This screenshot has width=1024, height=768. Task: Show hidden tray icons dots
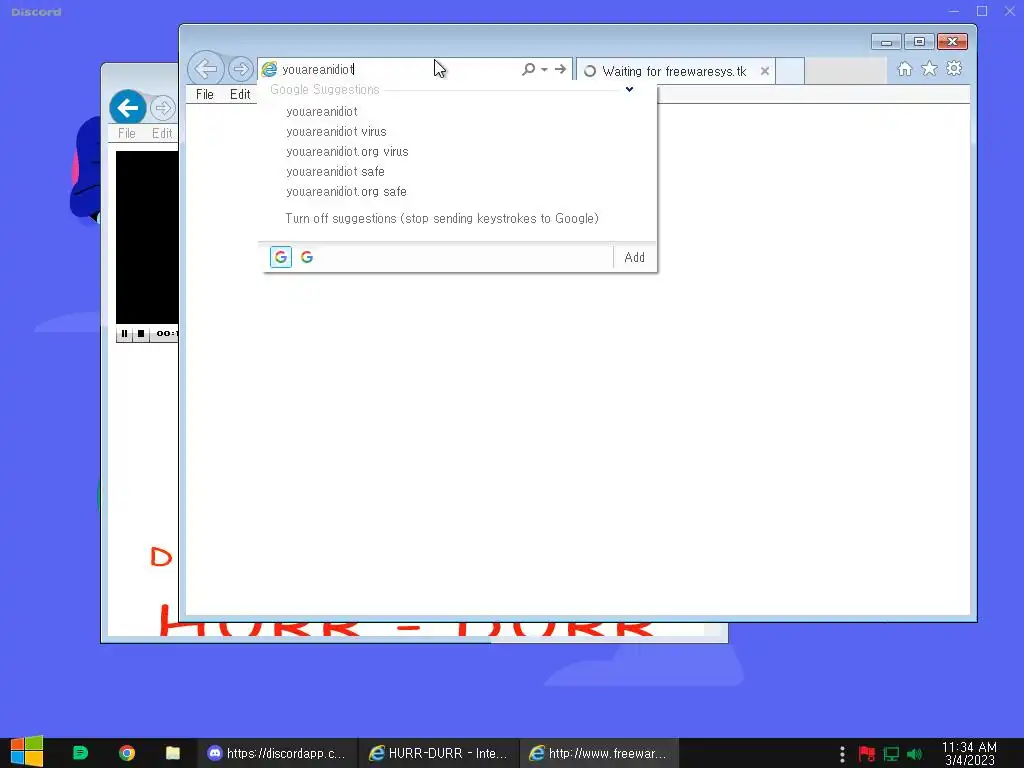[x=842, y=754]
